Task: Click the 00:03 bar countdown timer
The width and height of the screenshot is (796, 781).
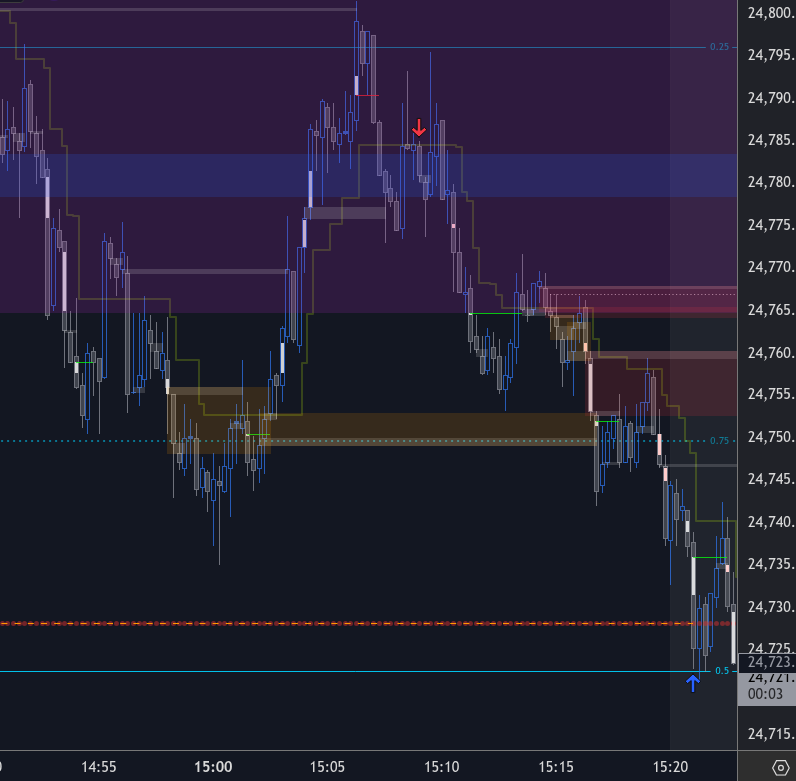Action: (767, 694)
